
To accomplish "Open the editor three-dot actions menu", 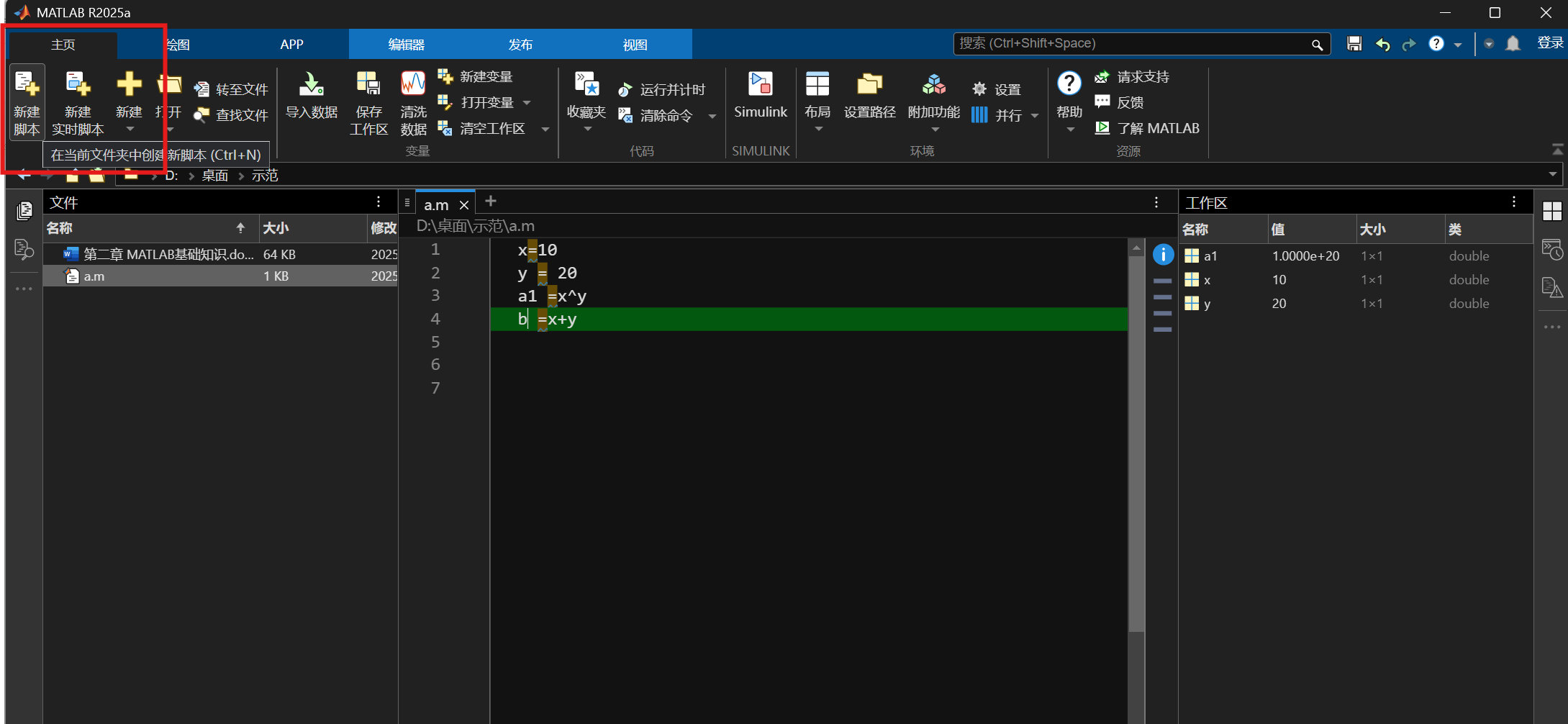I will click(1156, 202).
